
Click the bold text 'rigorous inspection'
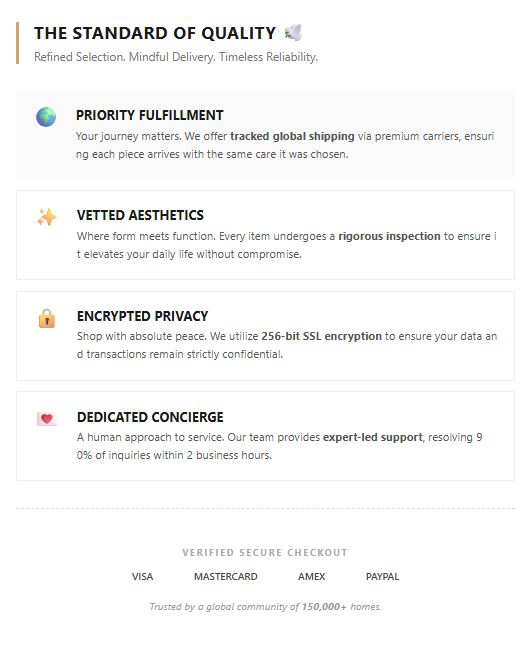click(x=389, y=236)
